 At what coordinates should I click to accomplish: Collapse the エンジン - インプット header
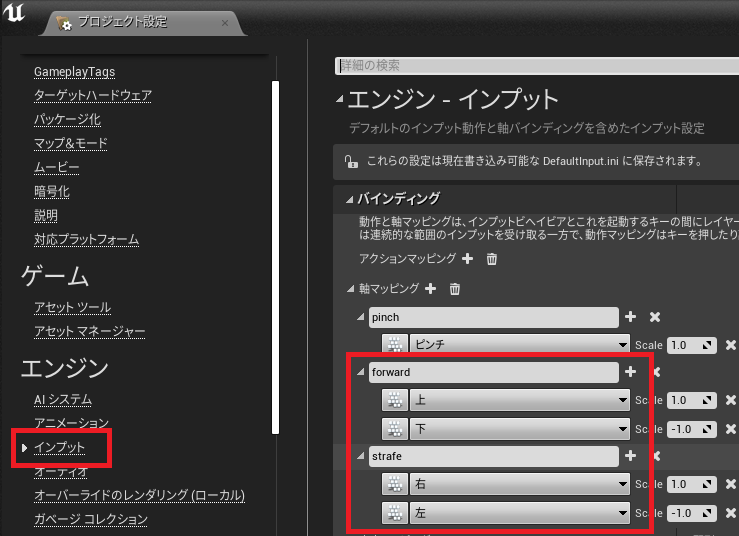tap(339, 99)
